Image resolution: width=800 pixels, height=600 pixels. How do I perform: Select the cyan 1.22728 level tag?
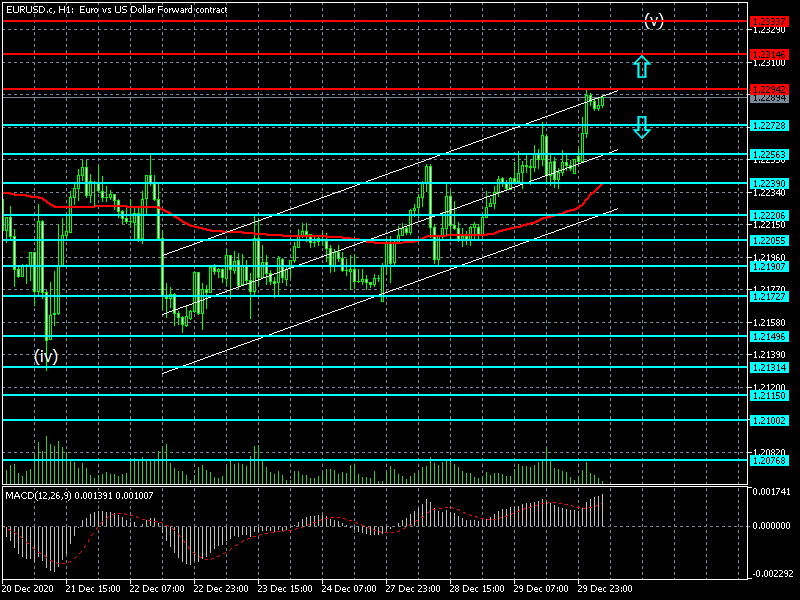pyautogui.click(x=769, y=126)
